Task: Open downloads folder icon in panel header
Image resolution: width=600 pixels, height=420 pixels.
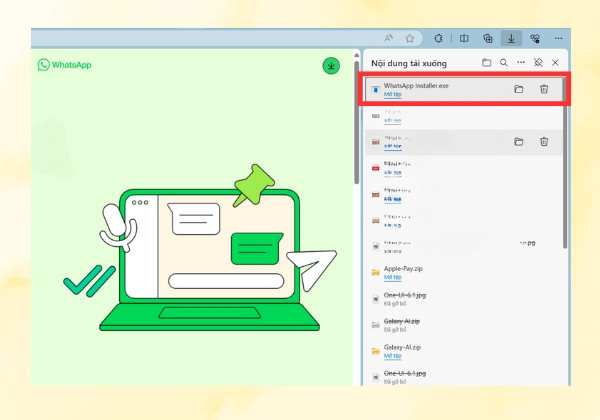Action: 486,62
